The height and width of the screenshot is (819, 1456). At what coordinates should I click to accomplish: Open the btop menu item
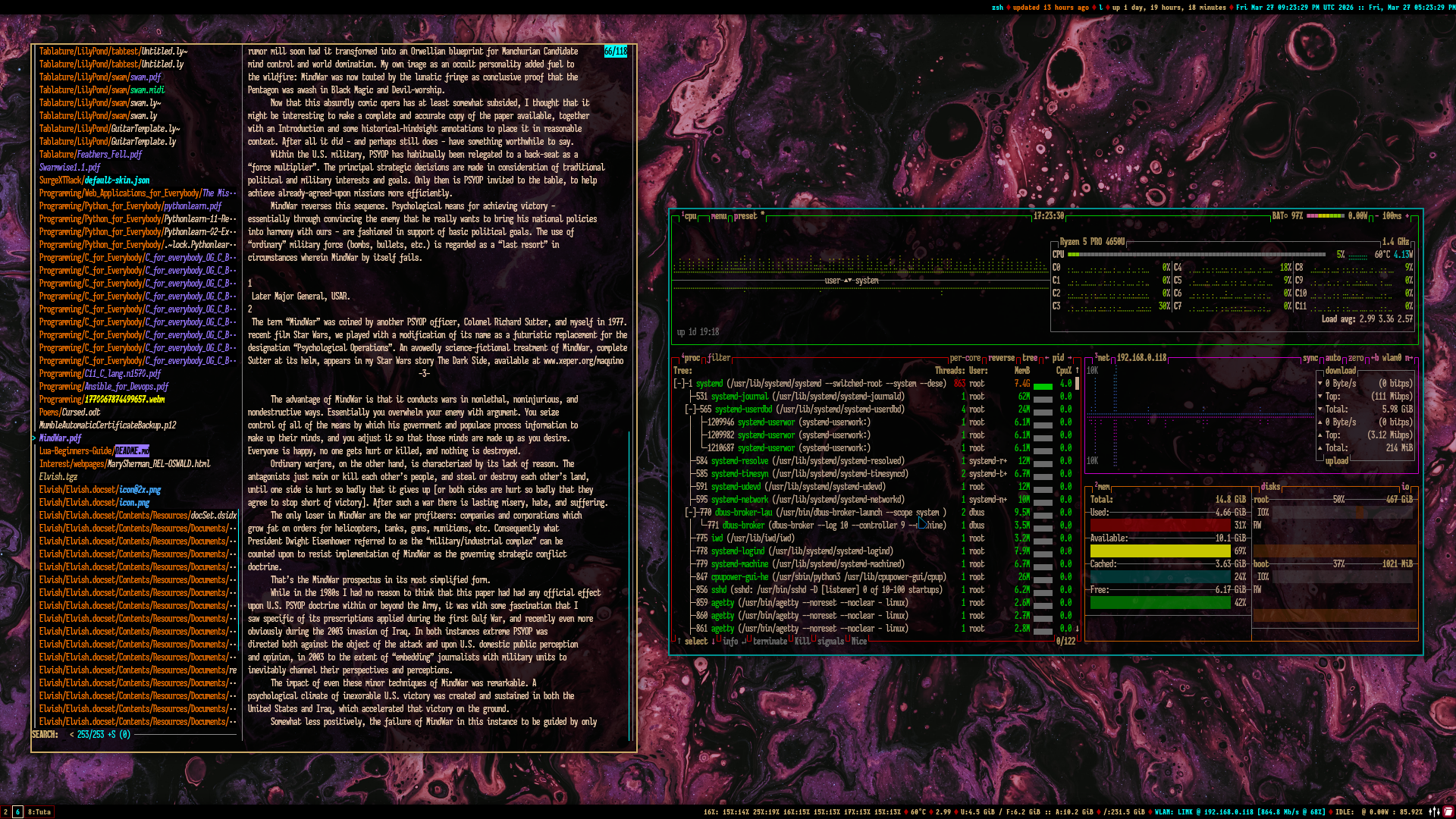point(718,216)
